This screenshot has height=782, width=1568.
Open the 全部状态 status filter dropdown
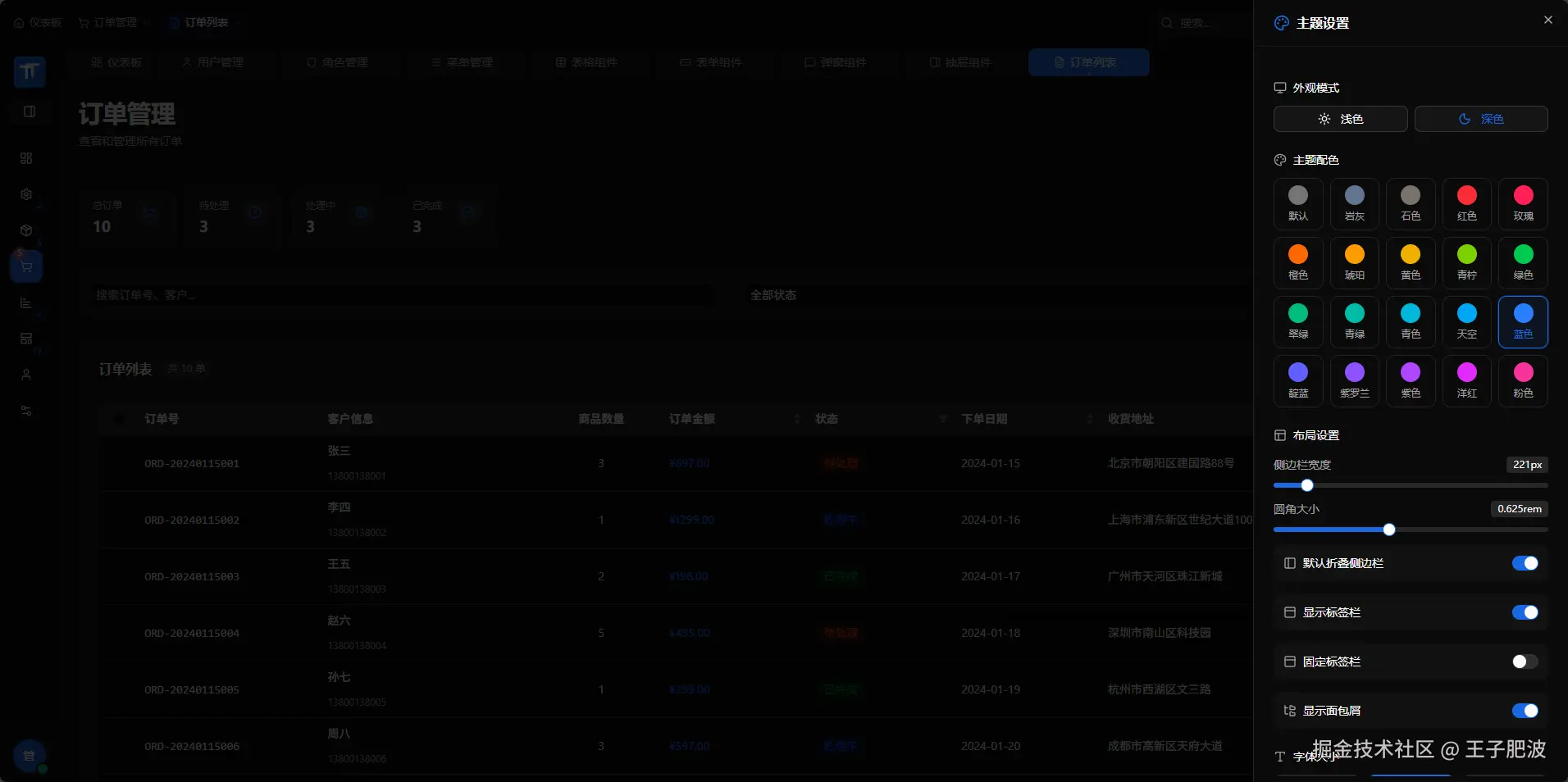[x=996, y=295]
